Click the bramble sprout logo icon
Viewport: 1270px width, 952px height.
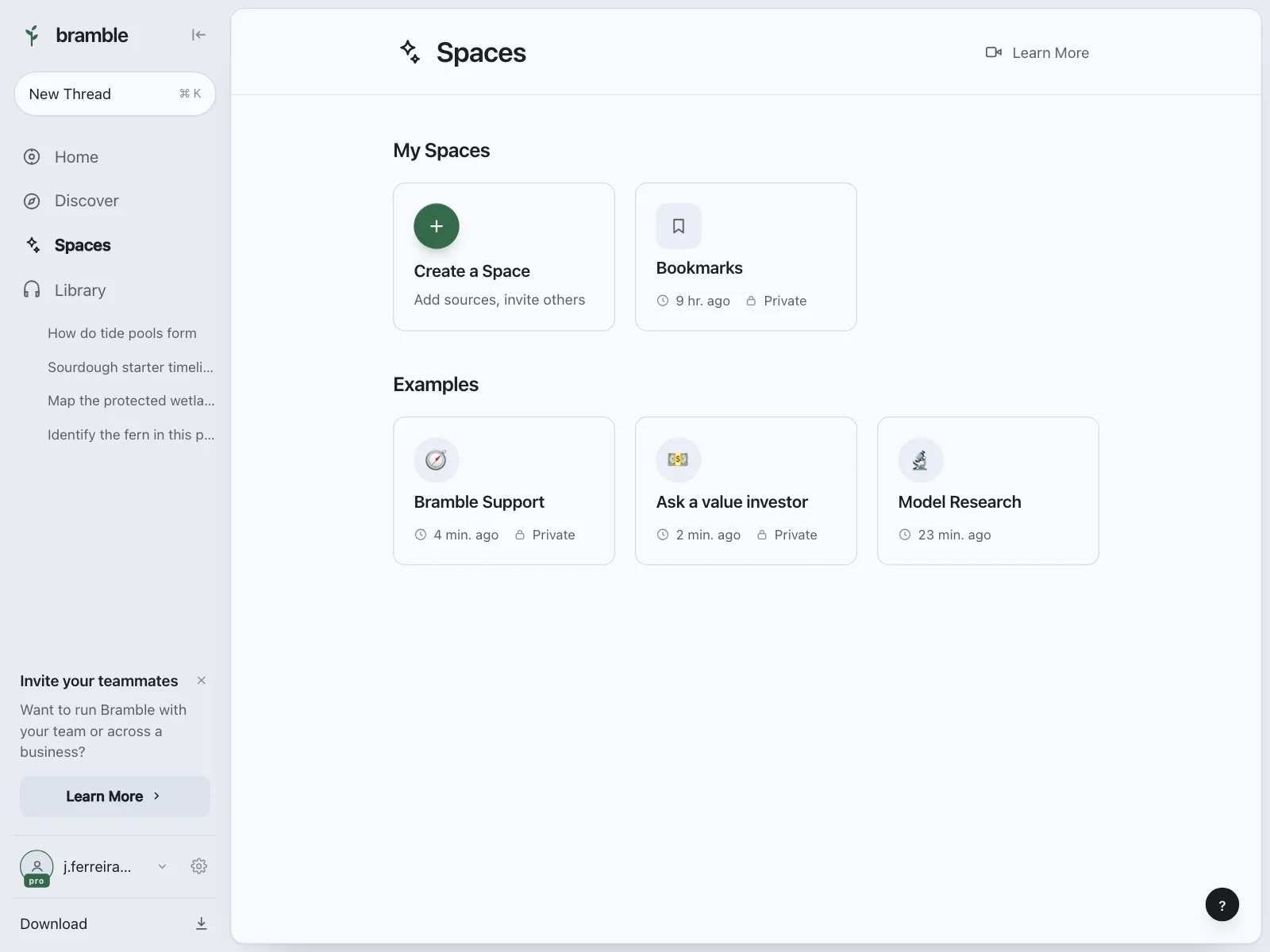click(32, 35)
